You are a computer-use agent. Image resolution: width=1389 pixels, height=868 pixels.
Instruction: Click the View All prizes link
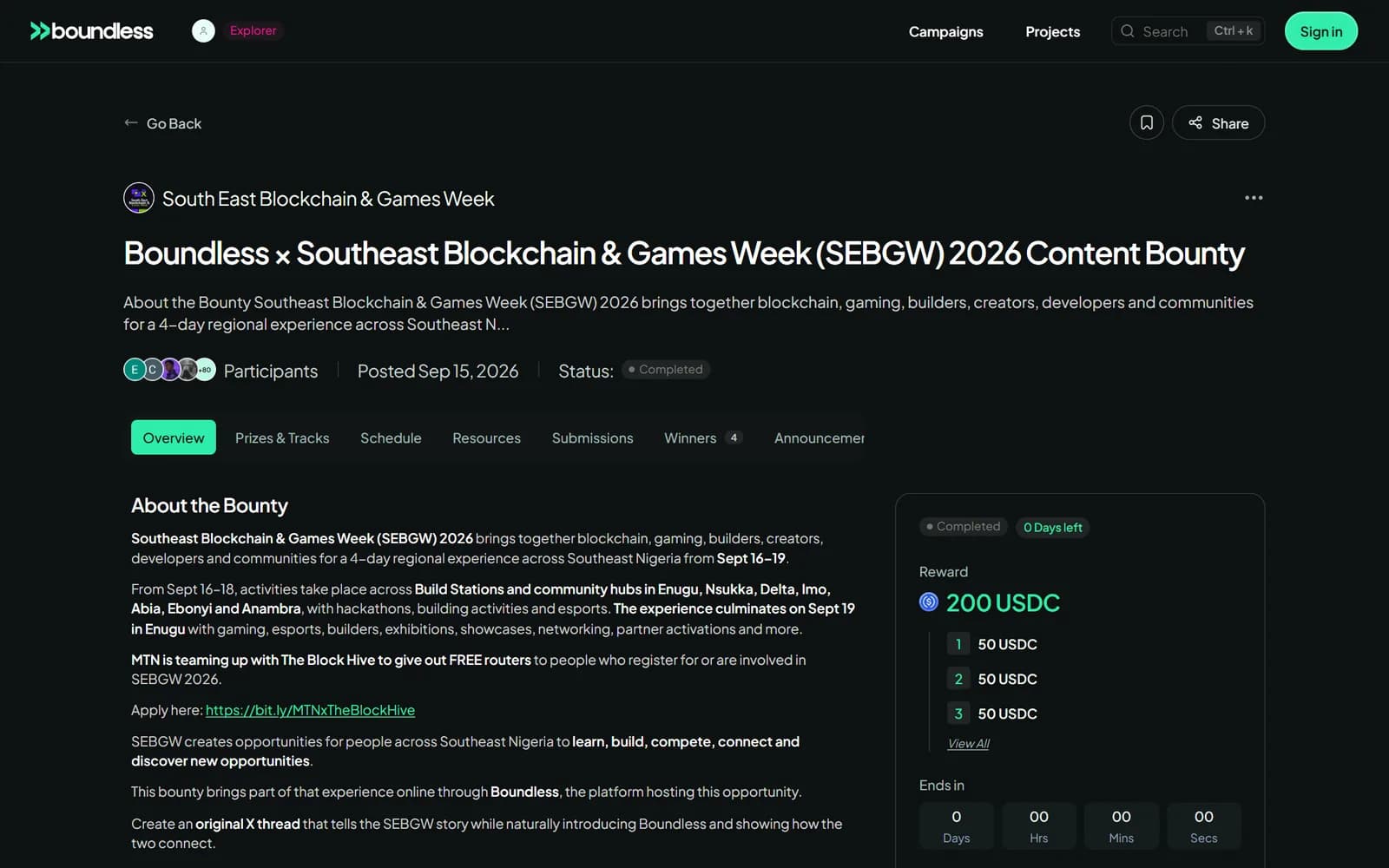(x=968, y=744)
